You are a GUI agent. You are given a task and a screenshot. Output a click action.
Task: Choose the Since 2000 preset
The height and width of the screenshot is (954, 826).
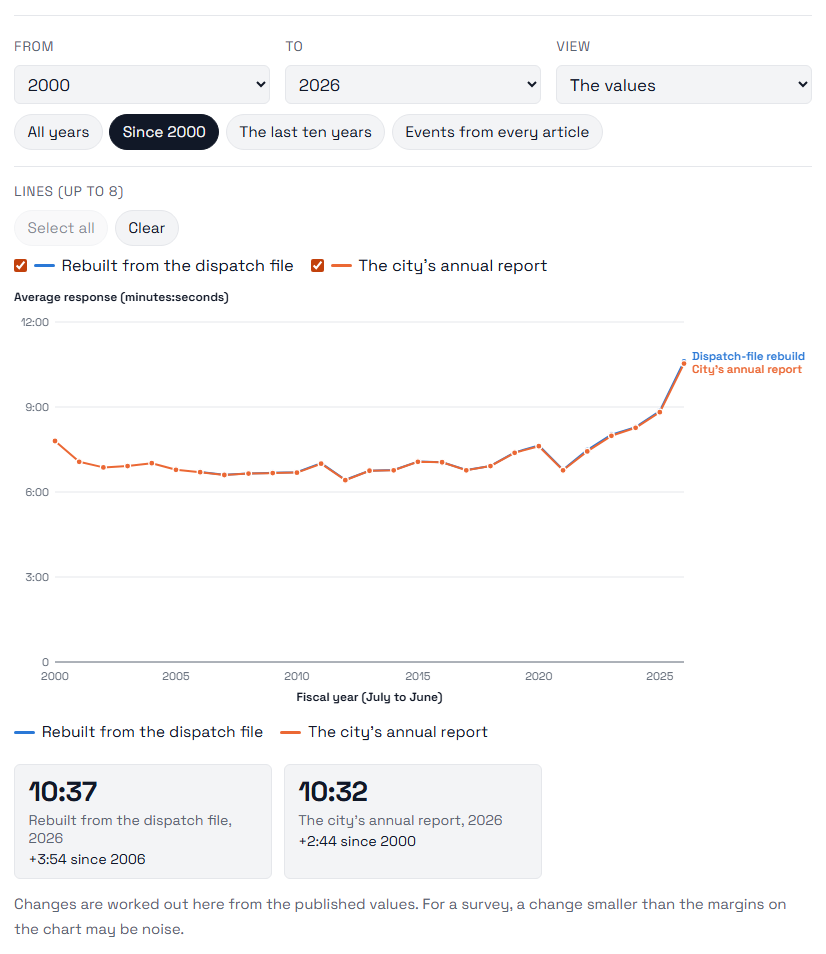164,132
